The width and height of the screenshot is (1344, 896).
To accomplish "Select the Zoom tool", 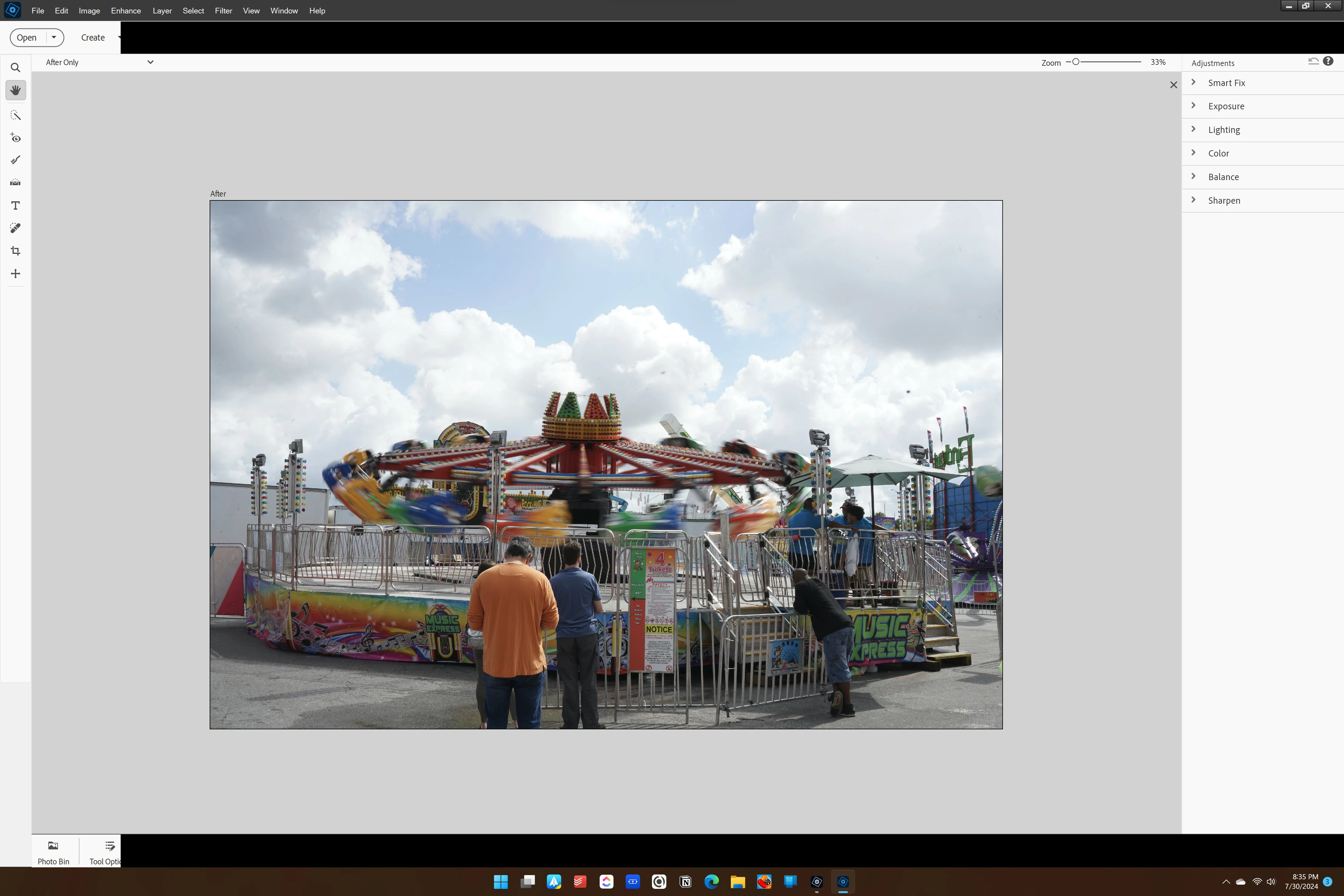I will tap(16, 68).
